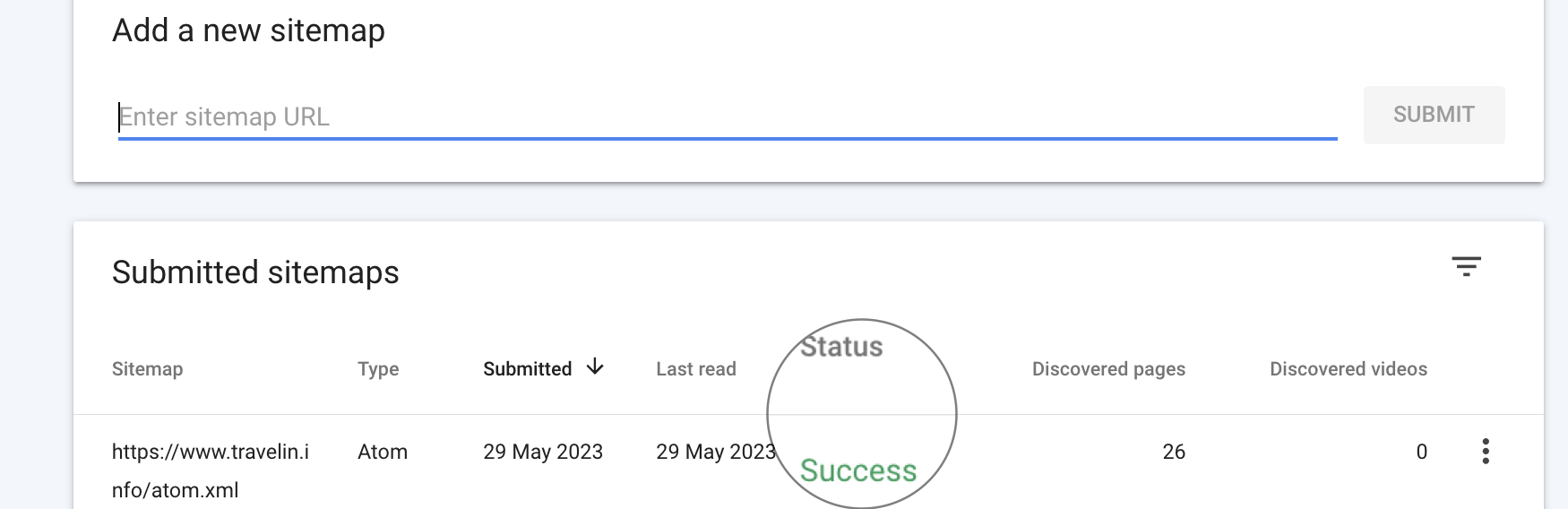
Task: Click the submitted date 29 May 2023
Action: point(542,452)
